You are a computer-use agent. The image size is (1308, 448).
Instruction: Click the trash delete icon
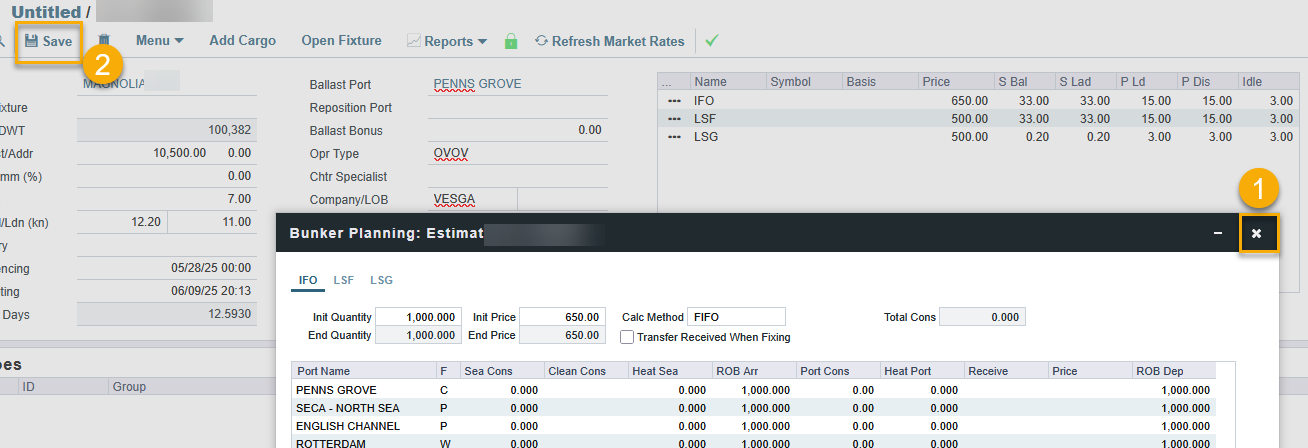point(104,41)
